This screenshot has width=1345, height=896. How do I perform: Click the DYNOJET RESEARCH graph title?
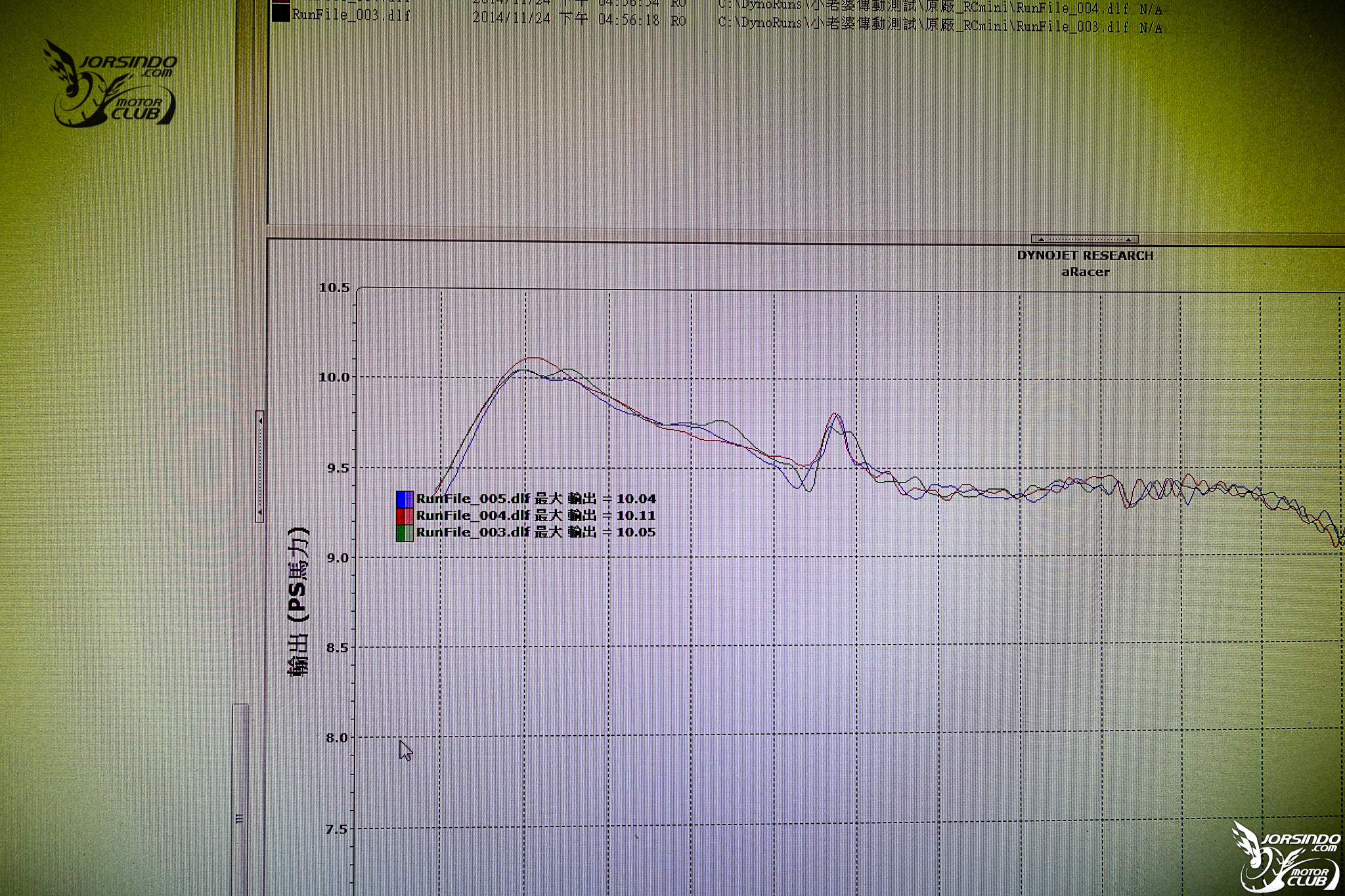pyautogui.click(x=1085, y=255)
